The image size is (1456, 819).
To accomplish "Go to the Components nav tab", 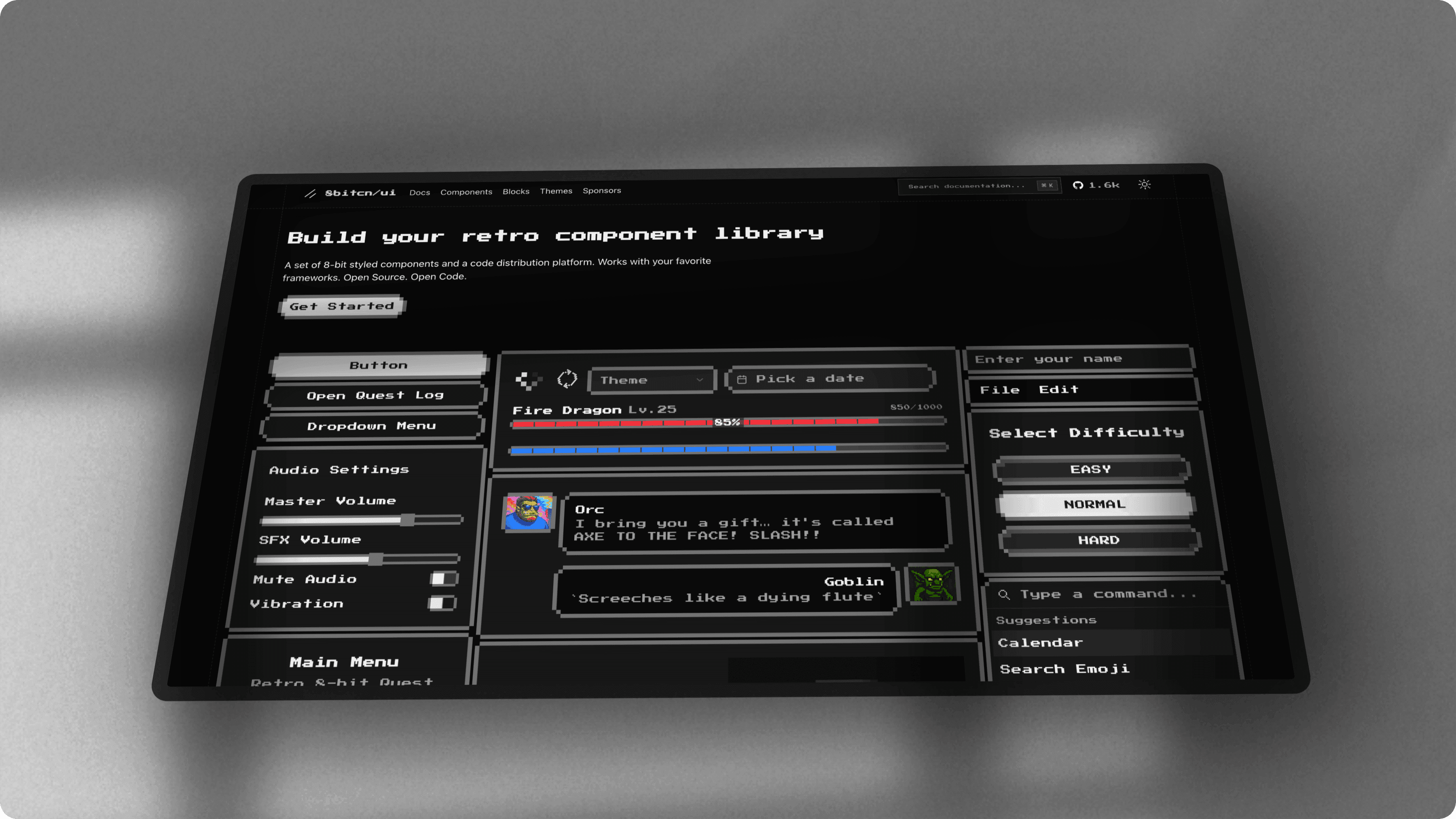I will pyautogui.click(x=466, y=192).
